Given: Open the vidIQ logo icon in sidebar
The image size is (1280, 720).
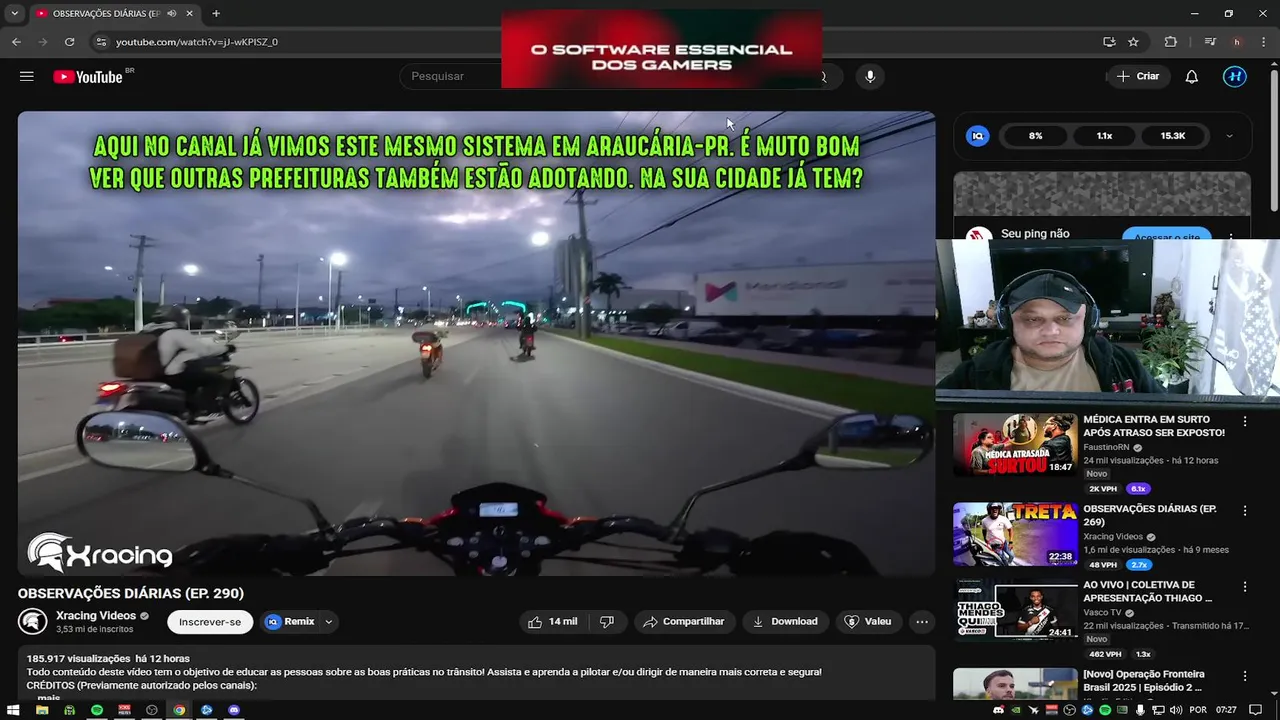Looking at the screenshot, I should [x=978, y=136].
